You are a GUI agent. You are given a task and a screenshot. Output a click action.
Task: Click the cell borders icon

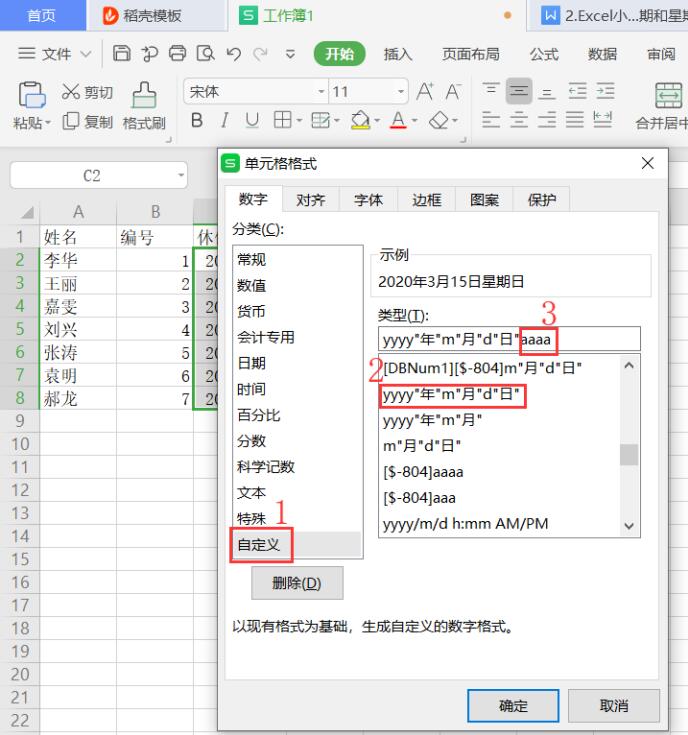pos(282,120)
